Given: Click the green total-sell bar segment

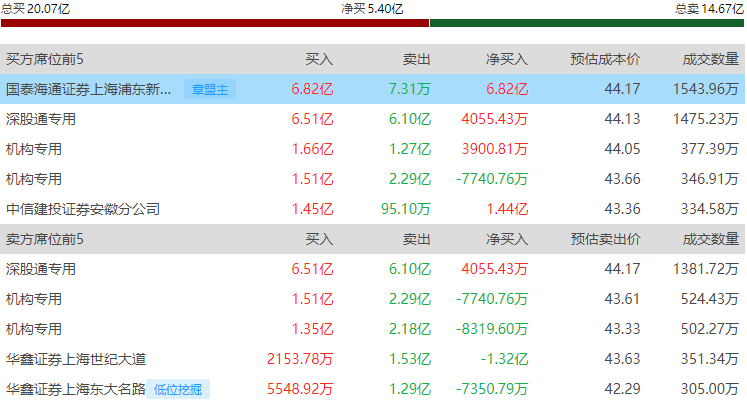Looking at the screenshot, I should coord(587,22).
